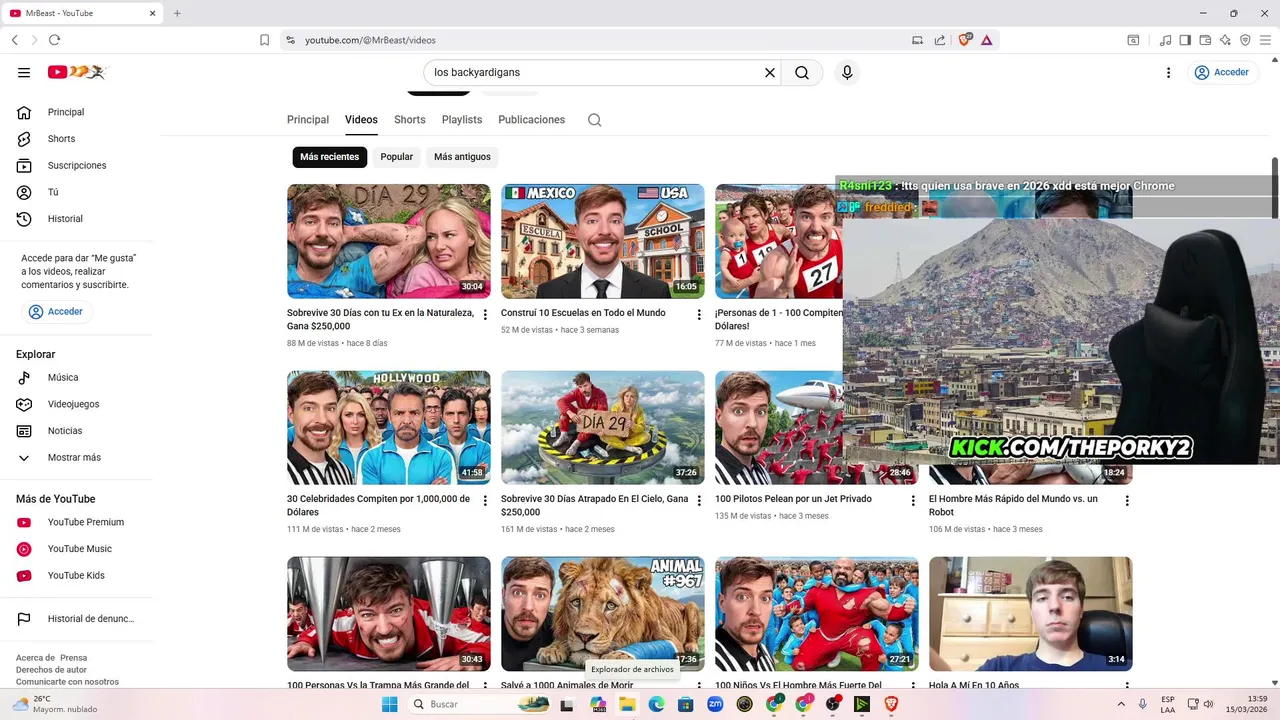Select 'Más antiguos' sort chip
Screen dimensions: 1280x720
[462, 157]
